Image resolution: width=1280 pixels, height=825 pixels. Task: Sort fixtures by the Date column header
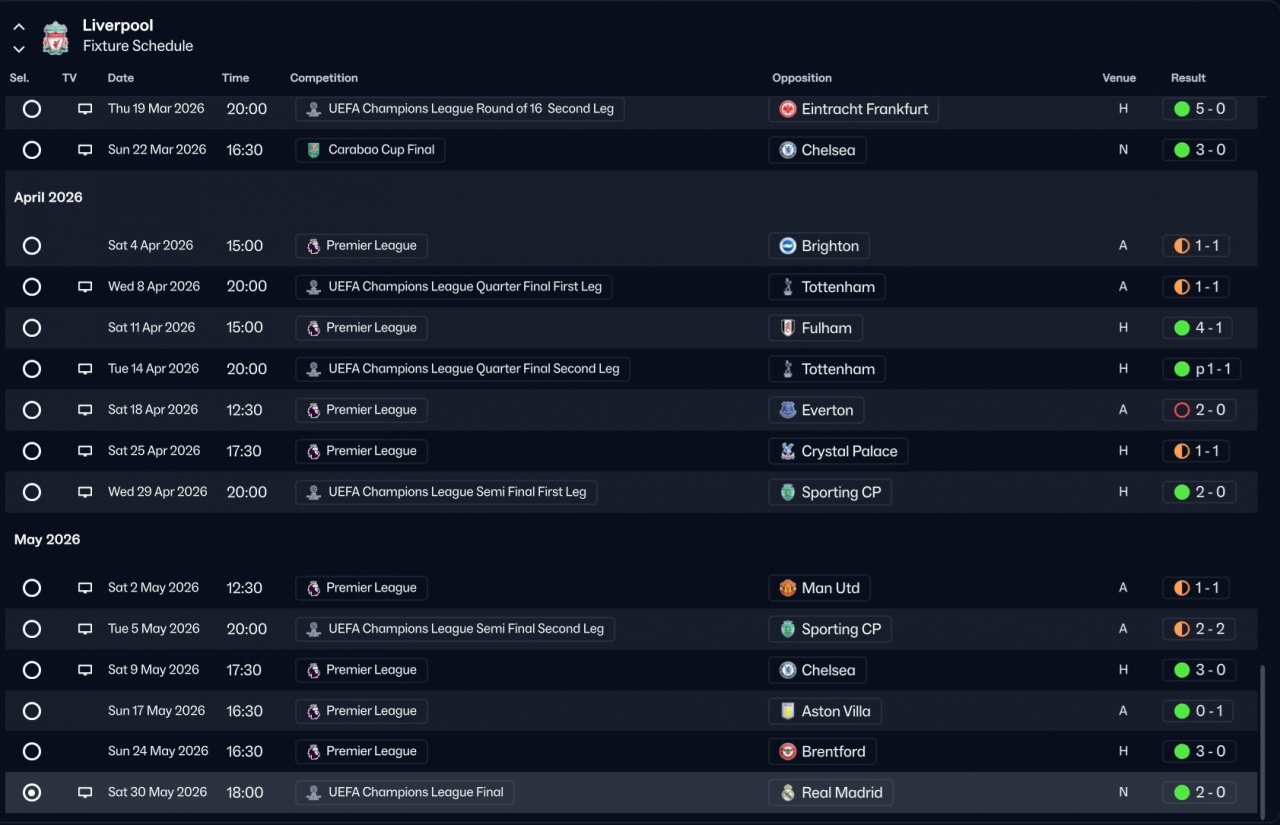coord(121,78)
